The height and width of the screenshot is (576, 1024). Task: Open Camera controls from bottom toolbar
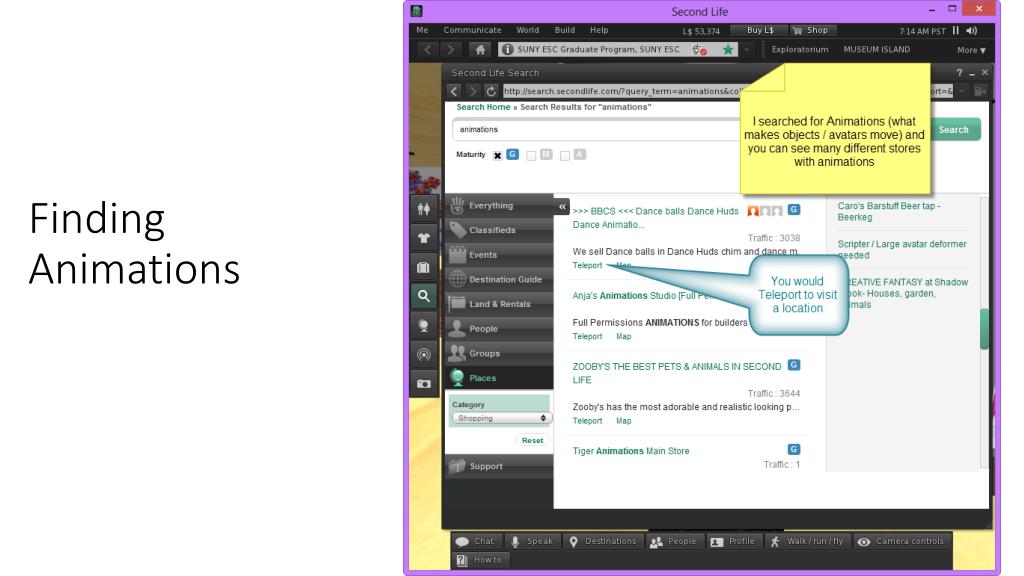[x=902, y=541]
